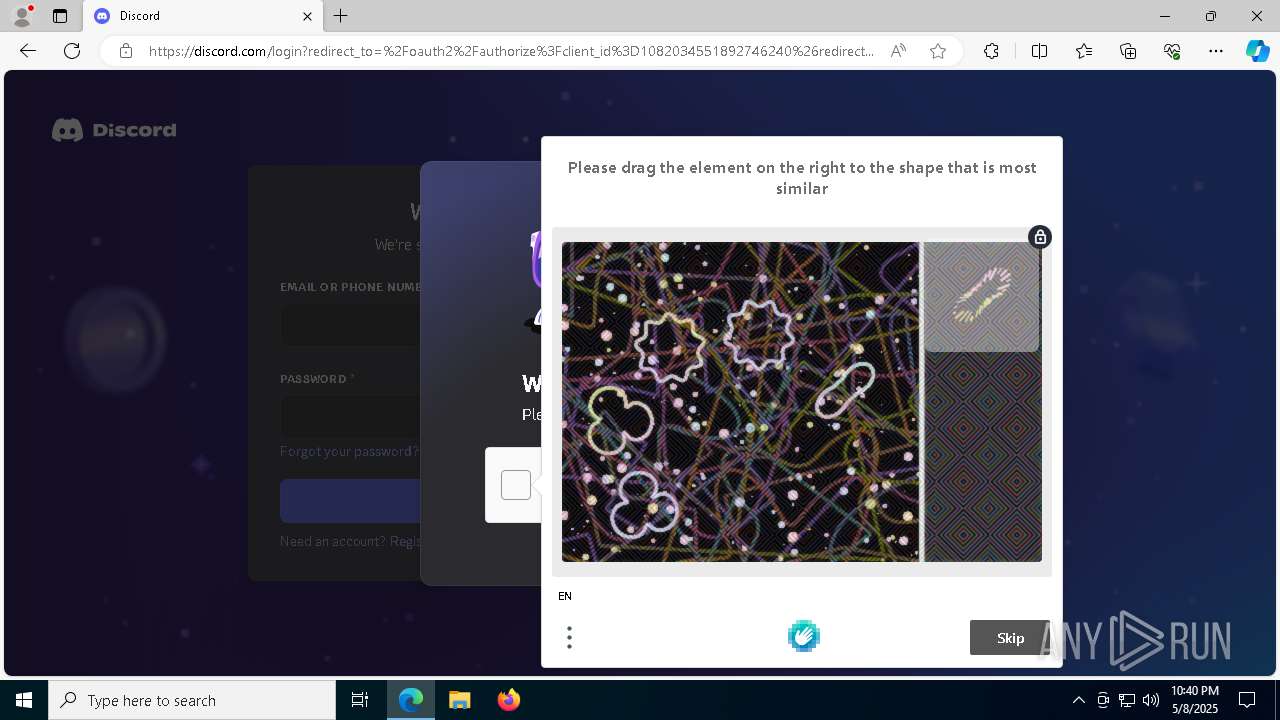Open the Favorites list
This screenshot has height=720, width=1280.
click(x=1084, y=51)
